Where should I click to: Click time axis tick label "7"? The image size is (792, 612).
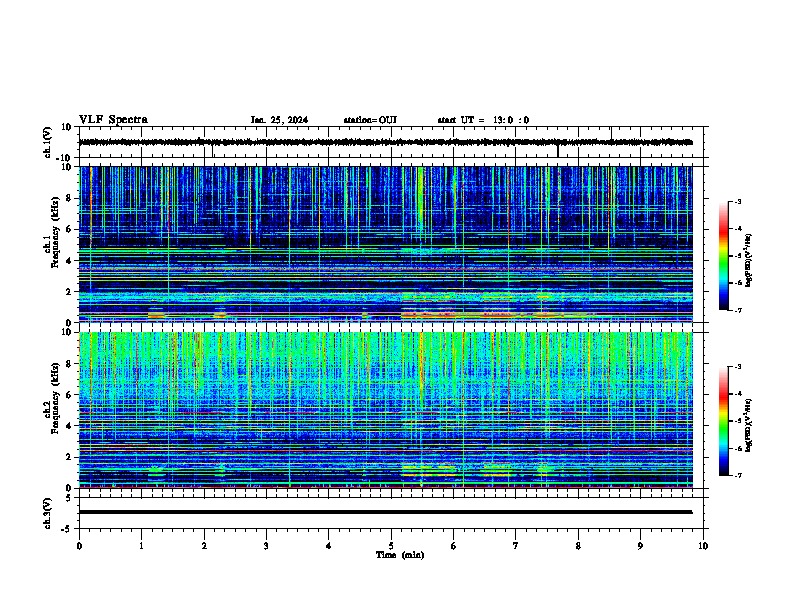pos(516,546)
